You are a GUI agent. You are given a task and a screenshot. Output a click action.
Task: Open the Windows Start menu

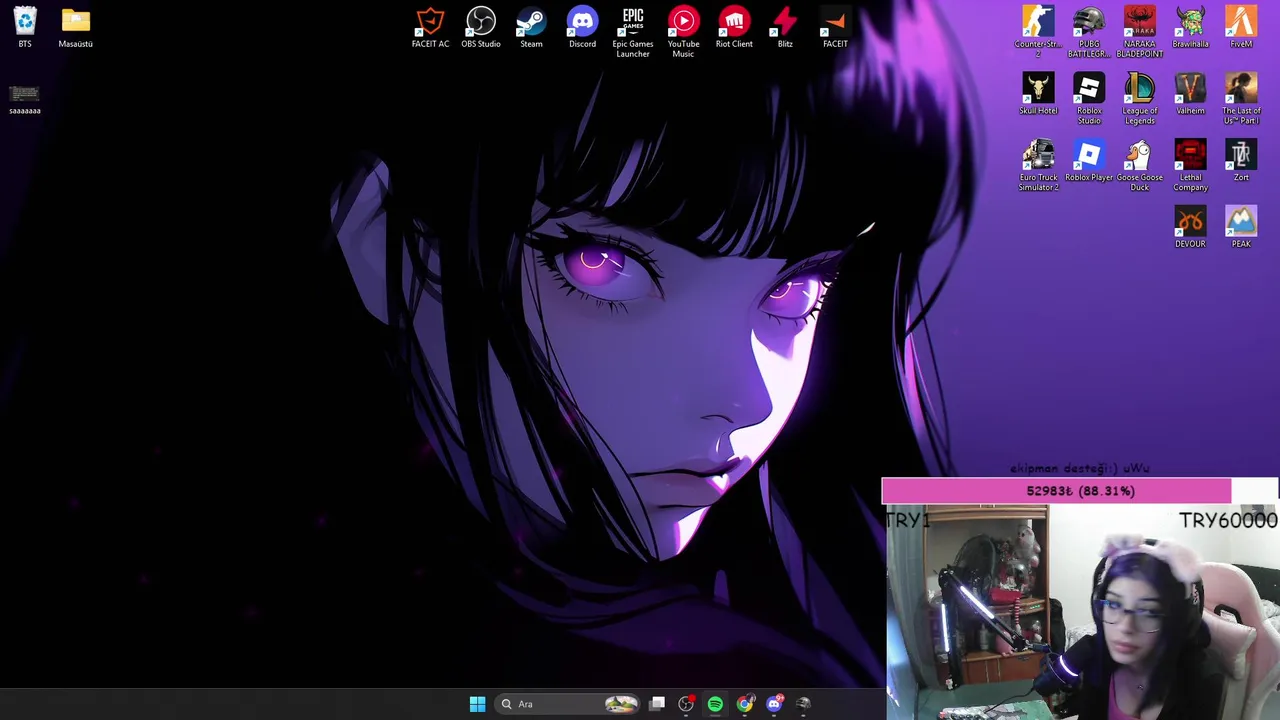[x=477, y=704]
